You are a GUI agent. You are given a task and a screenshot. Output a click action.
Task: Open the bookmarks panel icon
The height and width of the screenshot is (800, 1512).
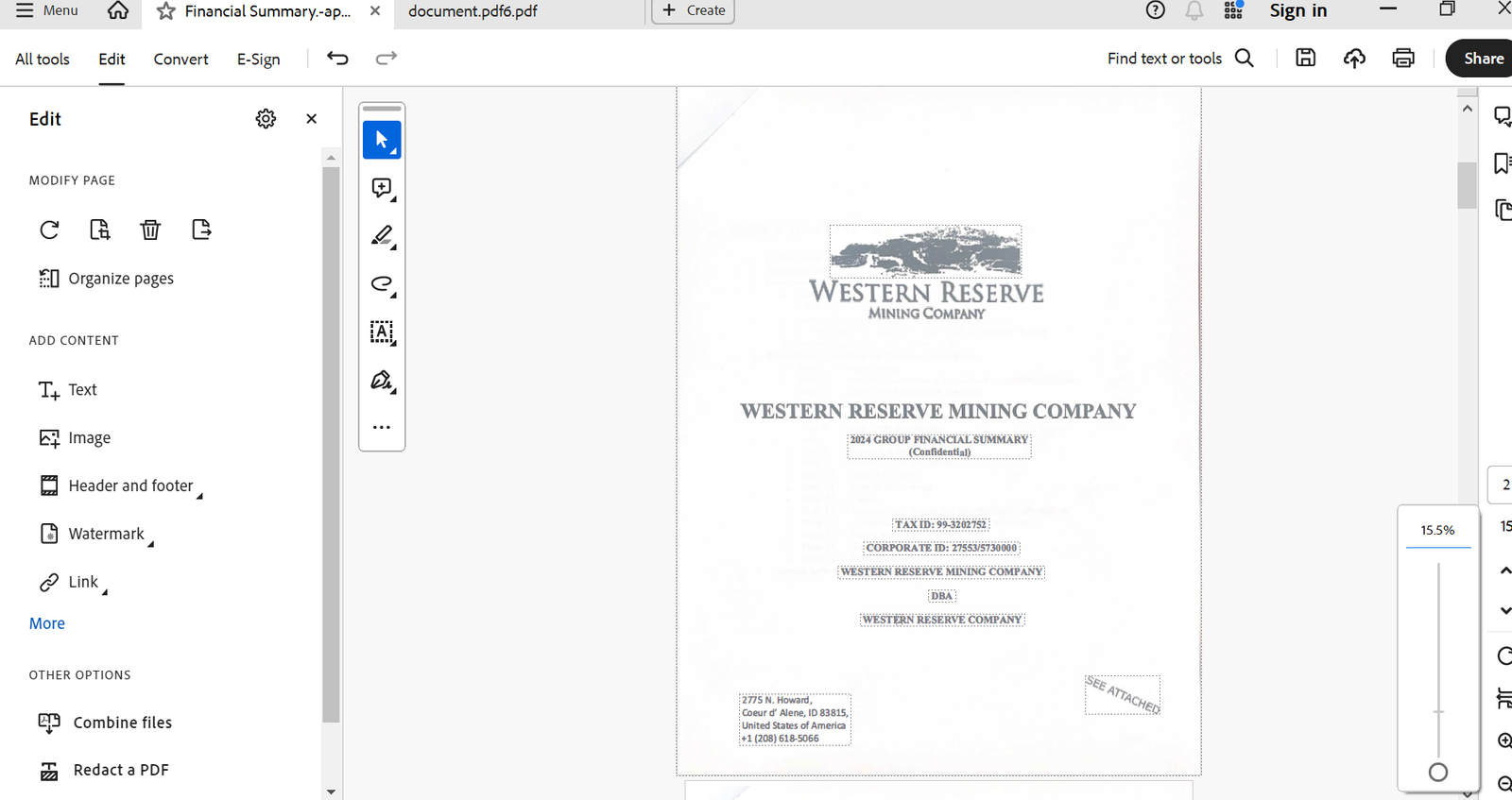(1502, 163)
